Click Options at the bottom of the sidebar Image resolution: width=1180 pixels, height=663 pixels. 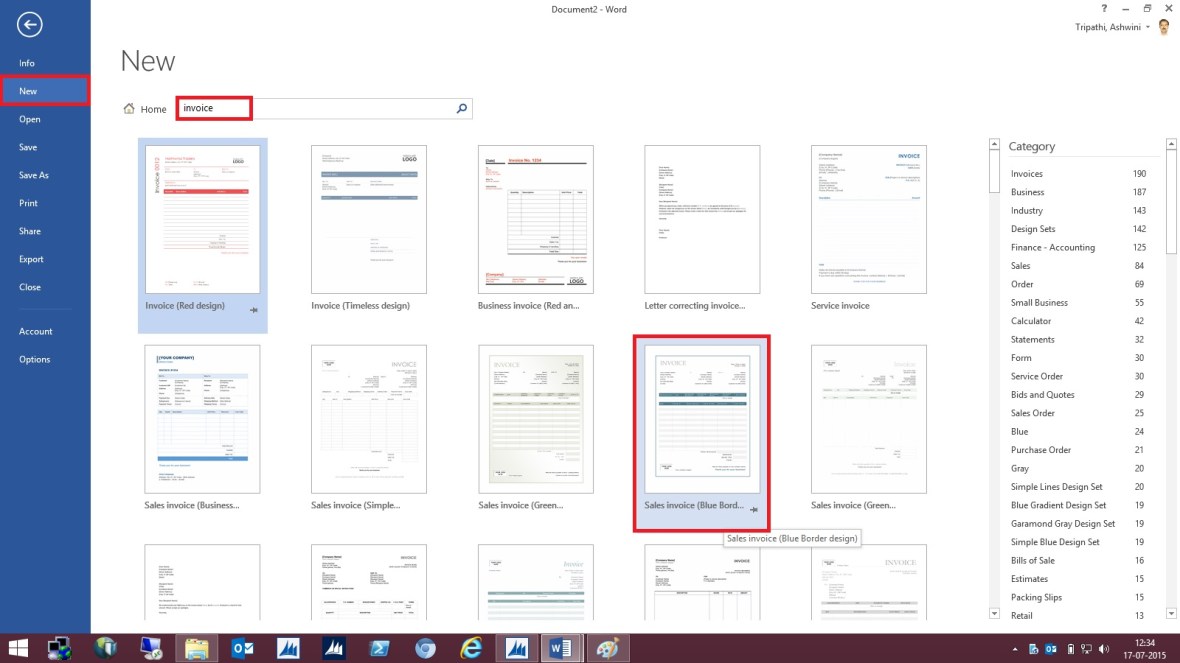click(x=37, y=359)
